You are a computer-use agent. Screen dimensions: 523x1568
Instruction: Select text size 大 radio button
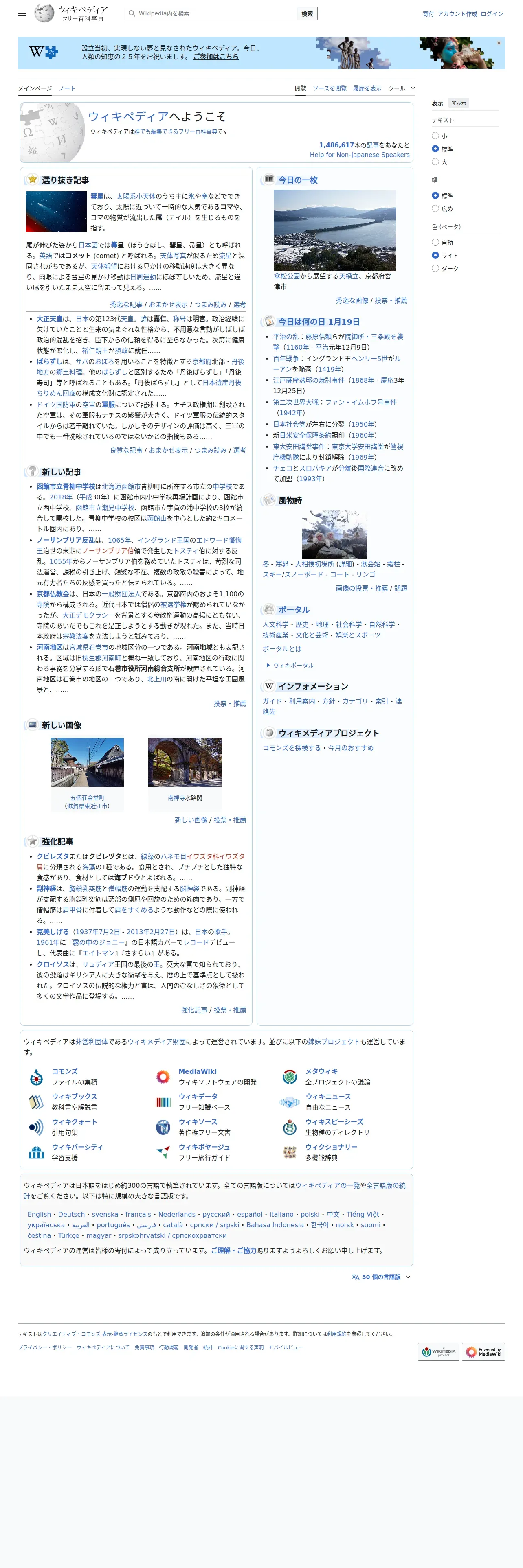[x=435, y=161]
